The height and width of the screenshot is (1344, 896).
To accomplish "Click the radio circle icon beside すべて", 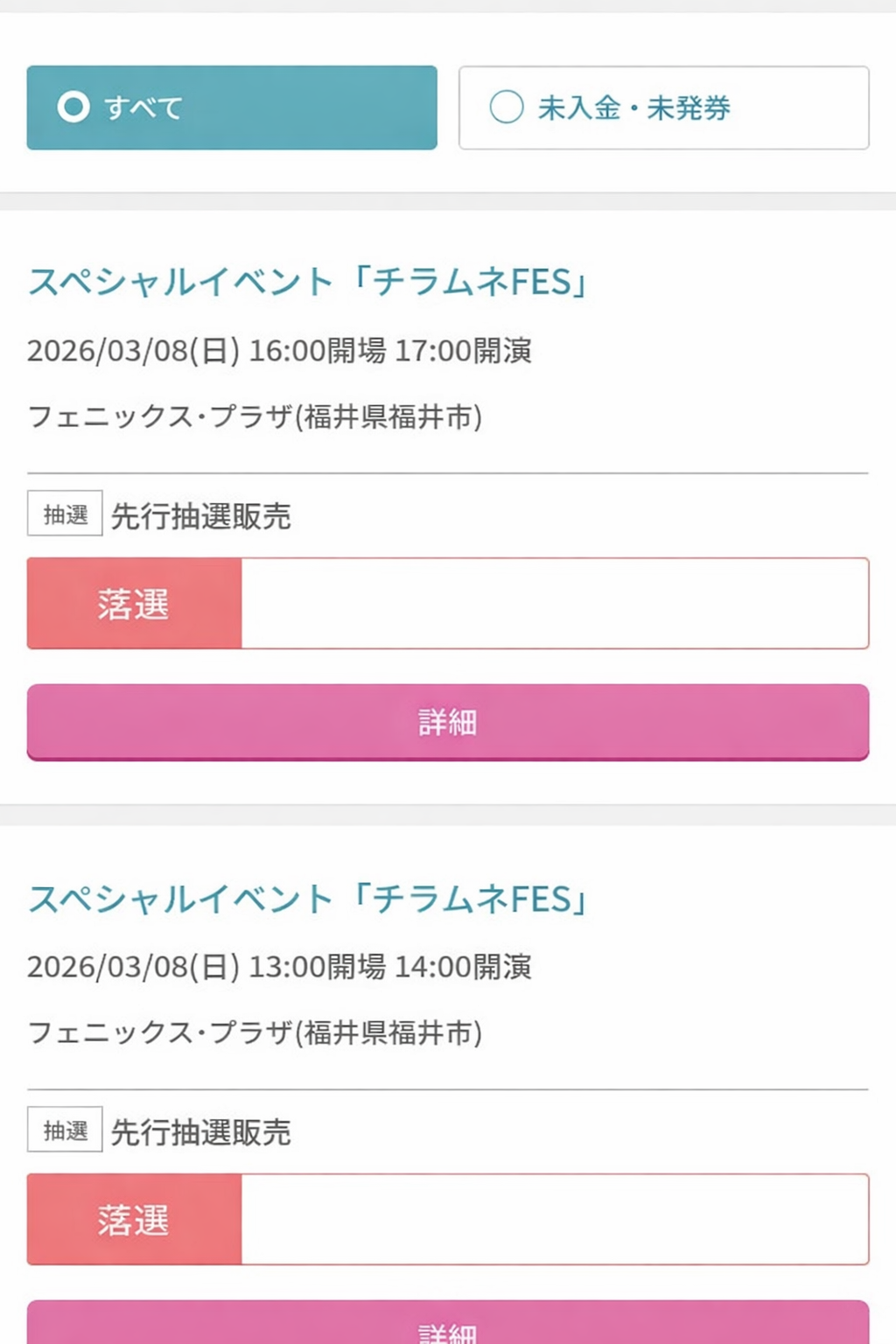I will (x=73, y=107).
